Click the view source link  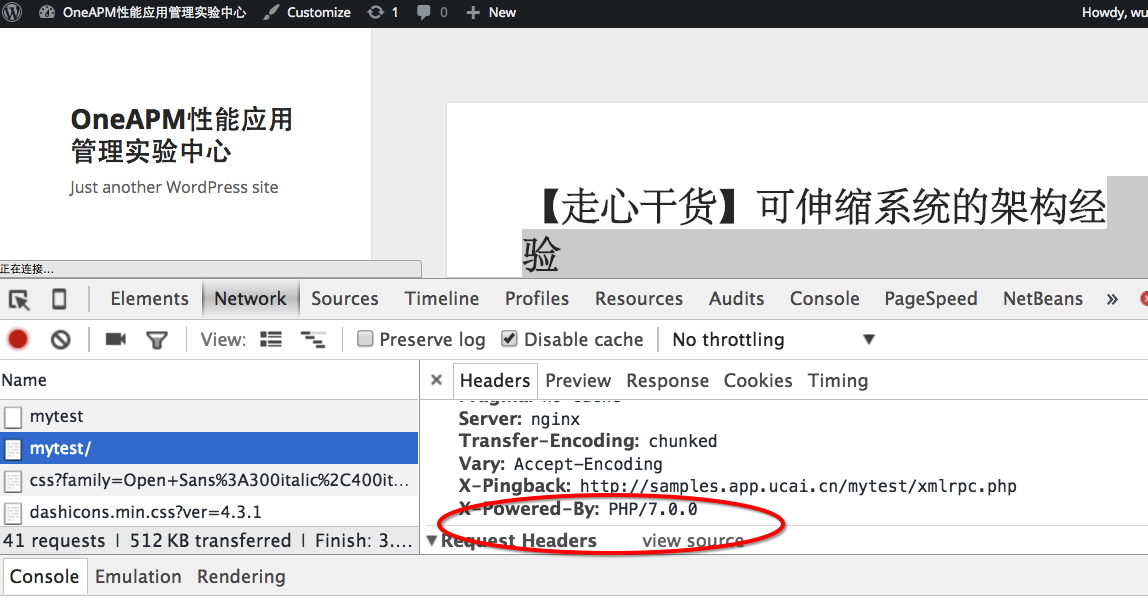point(692,541)
